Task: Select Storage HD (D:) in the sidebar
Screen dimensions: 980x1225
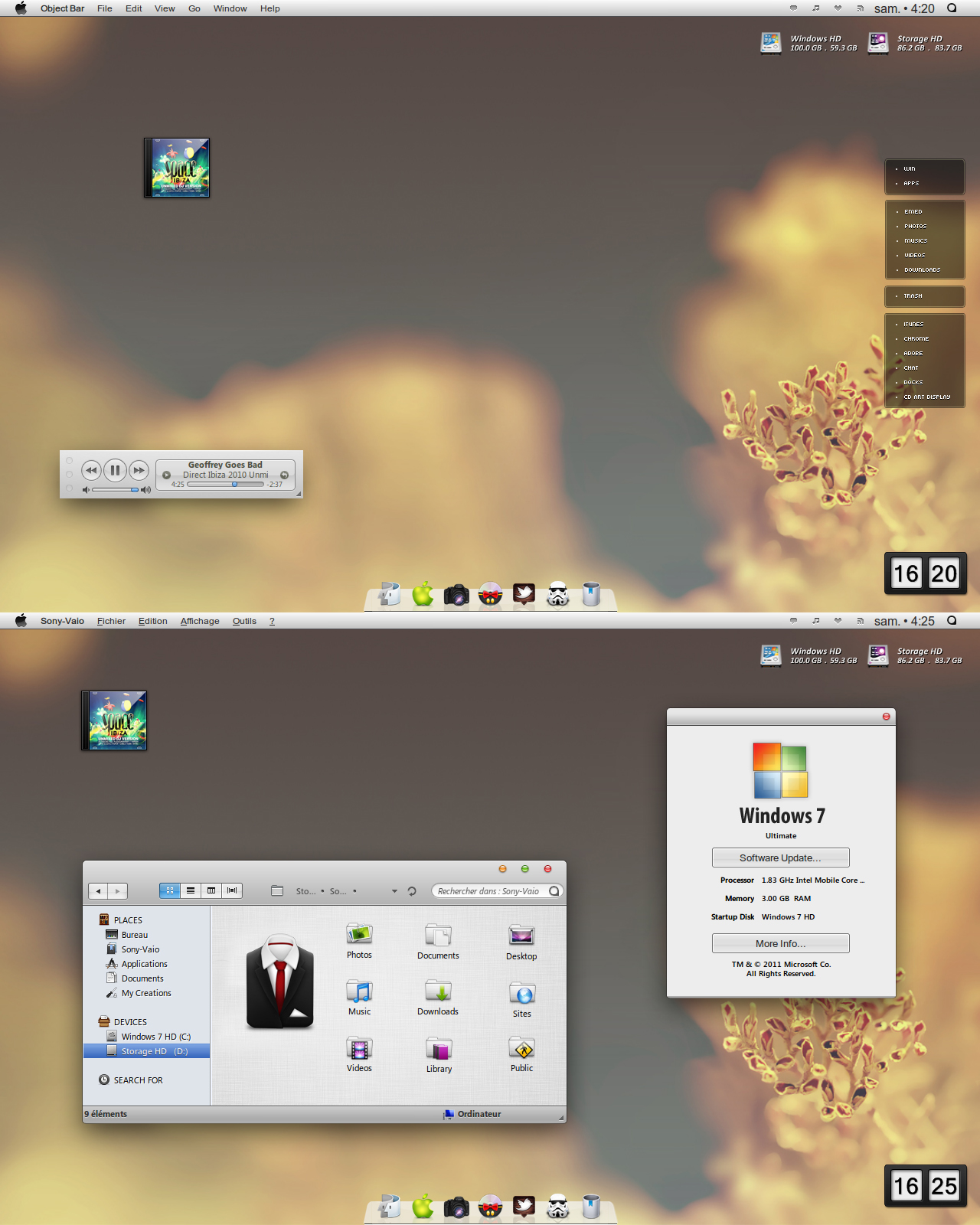Action: pyautogui.click(x=146, y=1051)
